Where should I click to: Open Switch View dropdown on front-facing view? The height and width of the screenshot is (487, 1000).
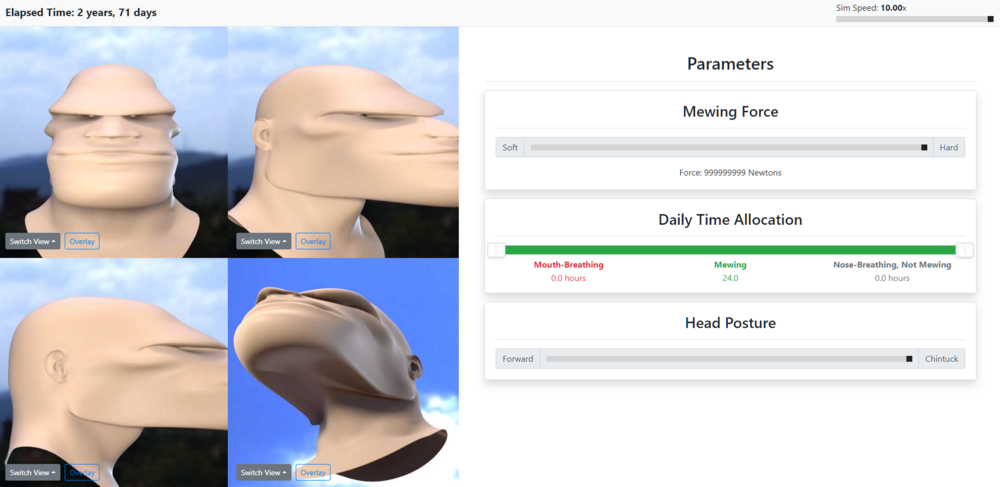33,242
